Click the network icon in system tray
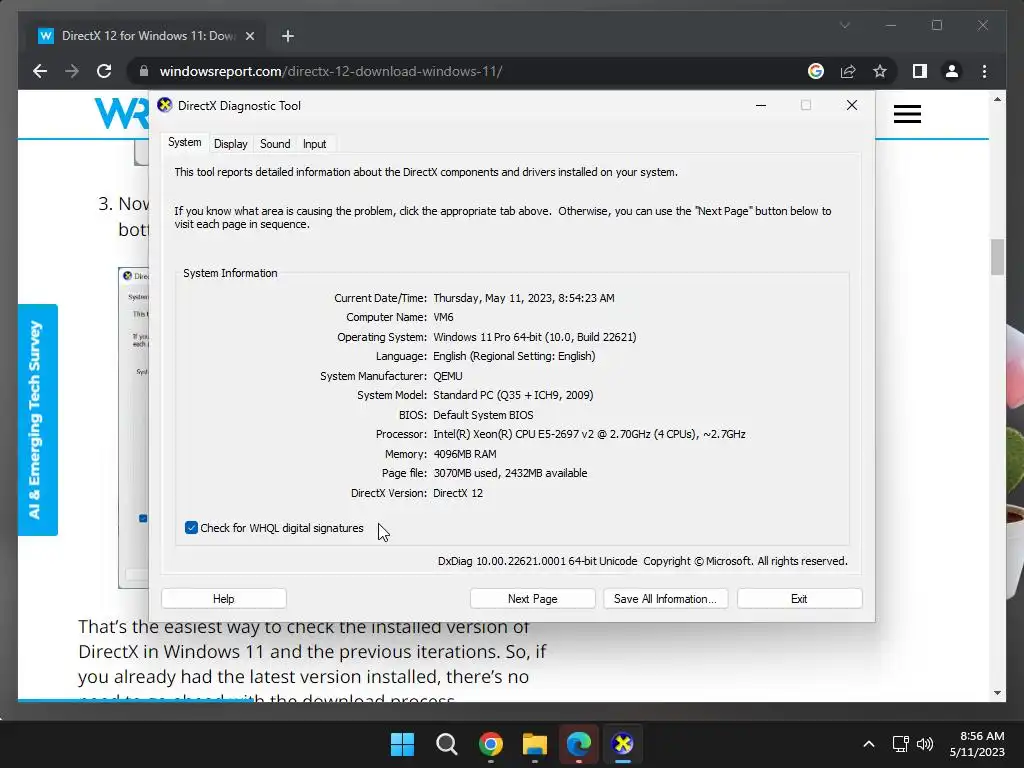Image resolution: width=1024 pixels, height=768 pixels. (901, 744)
